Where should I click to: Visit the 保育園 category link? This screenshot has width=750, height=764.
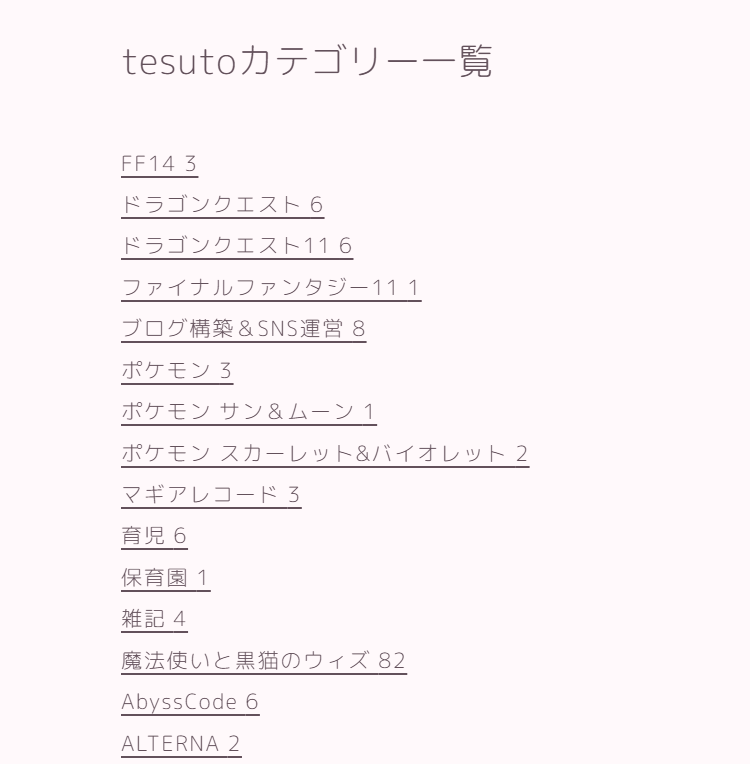166,578
